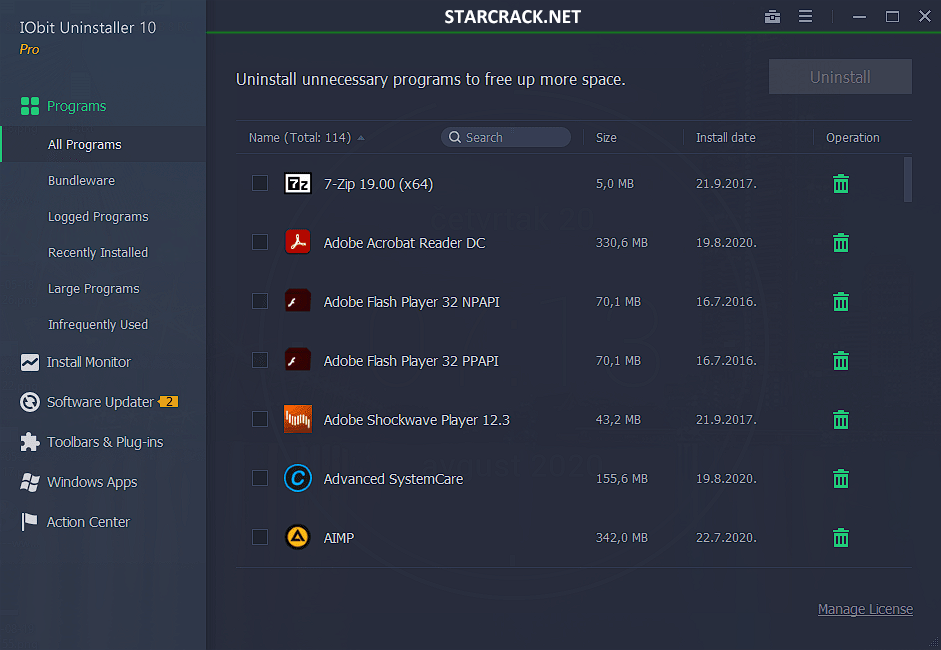Collapse the Programs sidebar section

click(x=76, y=106)
